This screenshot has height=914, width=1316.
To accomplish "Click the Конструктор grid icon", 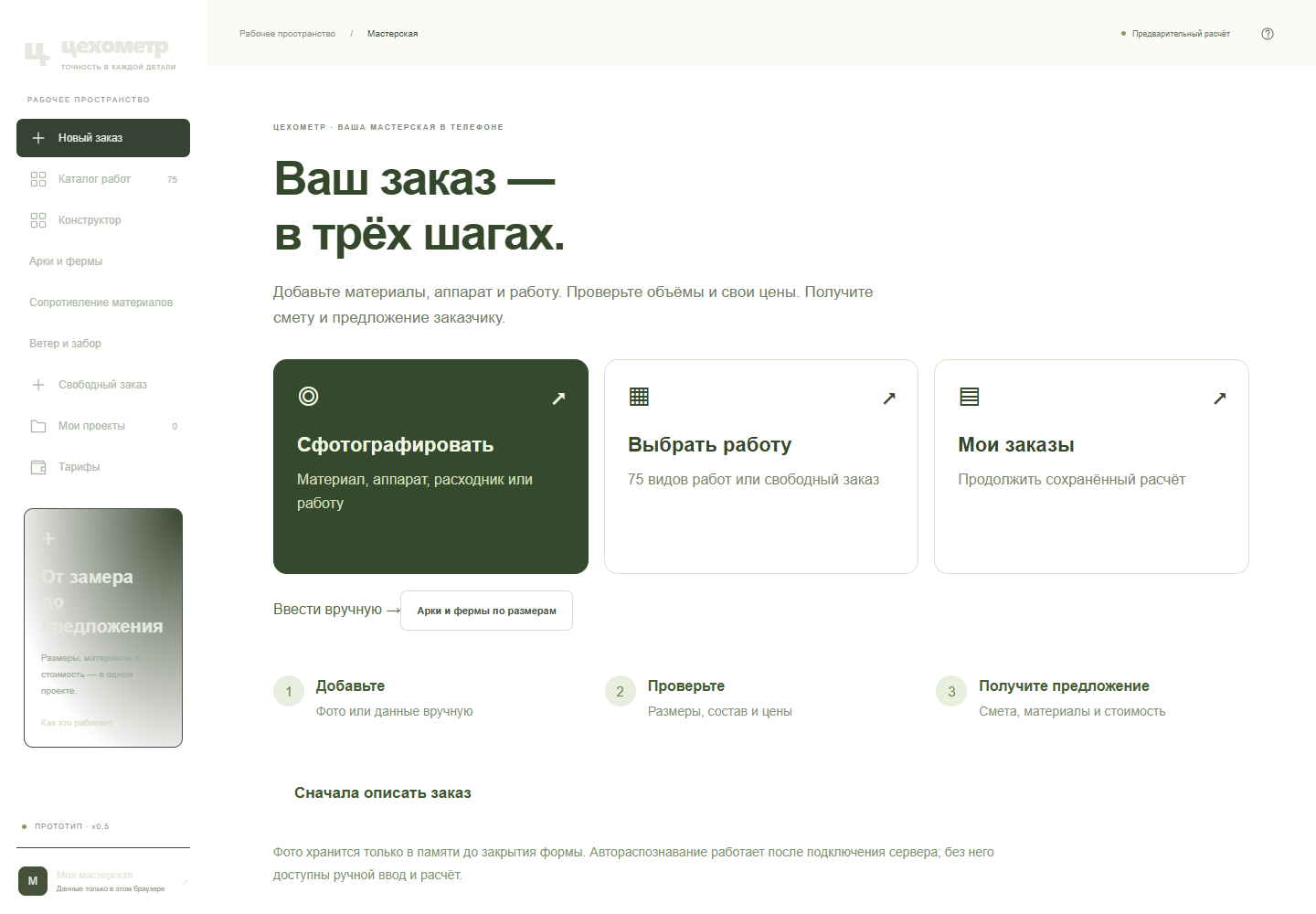I will click(38, 220).
